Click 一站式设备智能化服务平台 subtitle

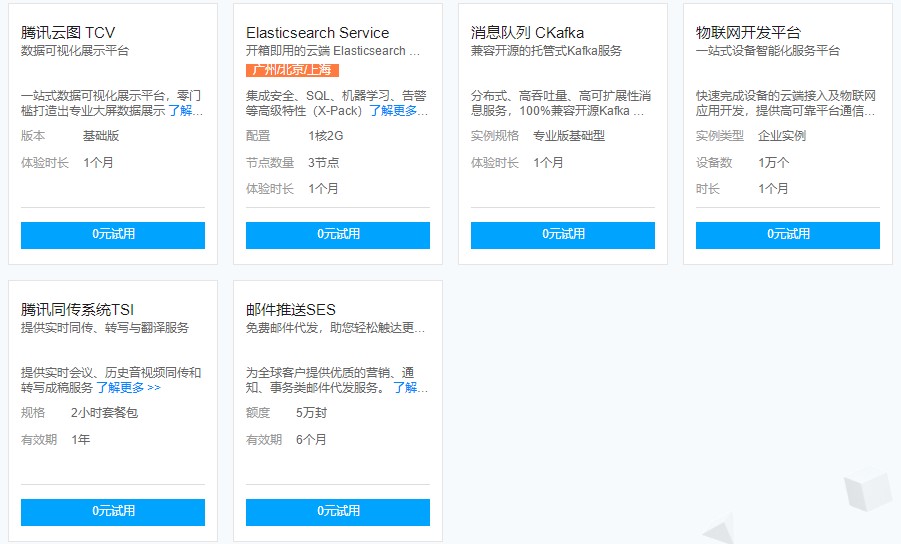(768, 51)
